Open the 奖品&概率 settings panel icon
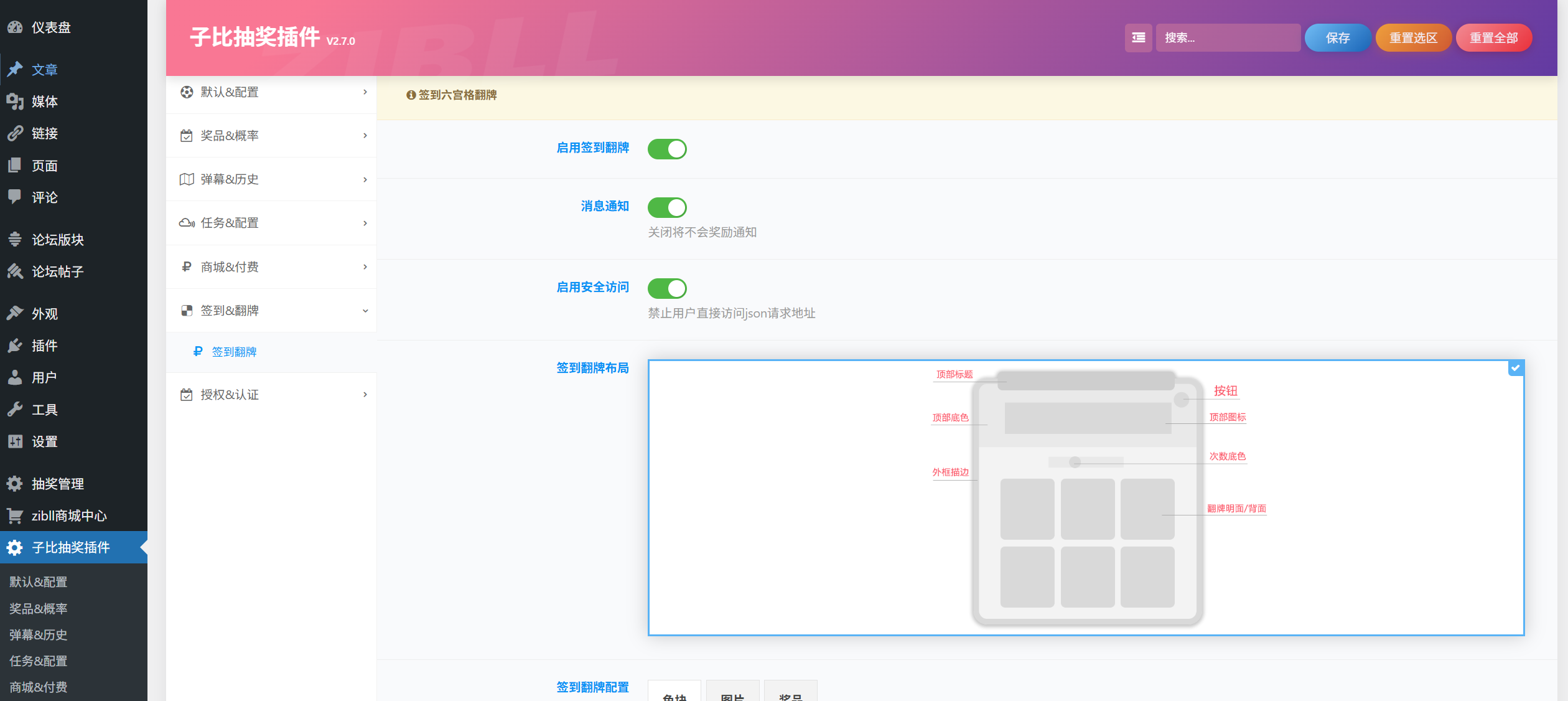Image resolution: width=1568 pixels, height=701 pixels. 187,135
